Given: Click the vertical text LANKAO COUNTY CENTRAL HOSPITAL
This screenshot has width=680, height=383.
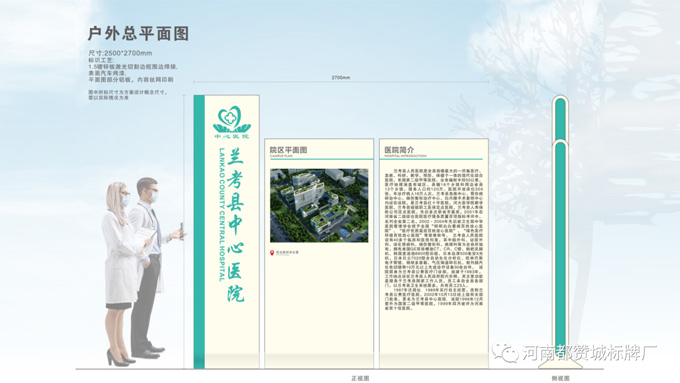Looking at the screenshot, I should point(222,215).
